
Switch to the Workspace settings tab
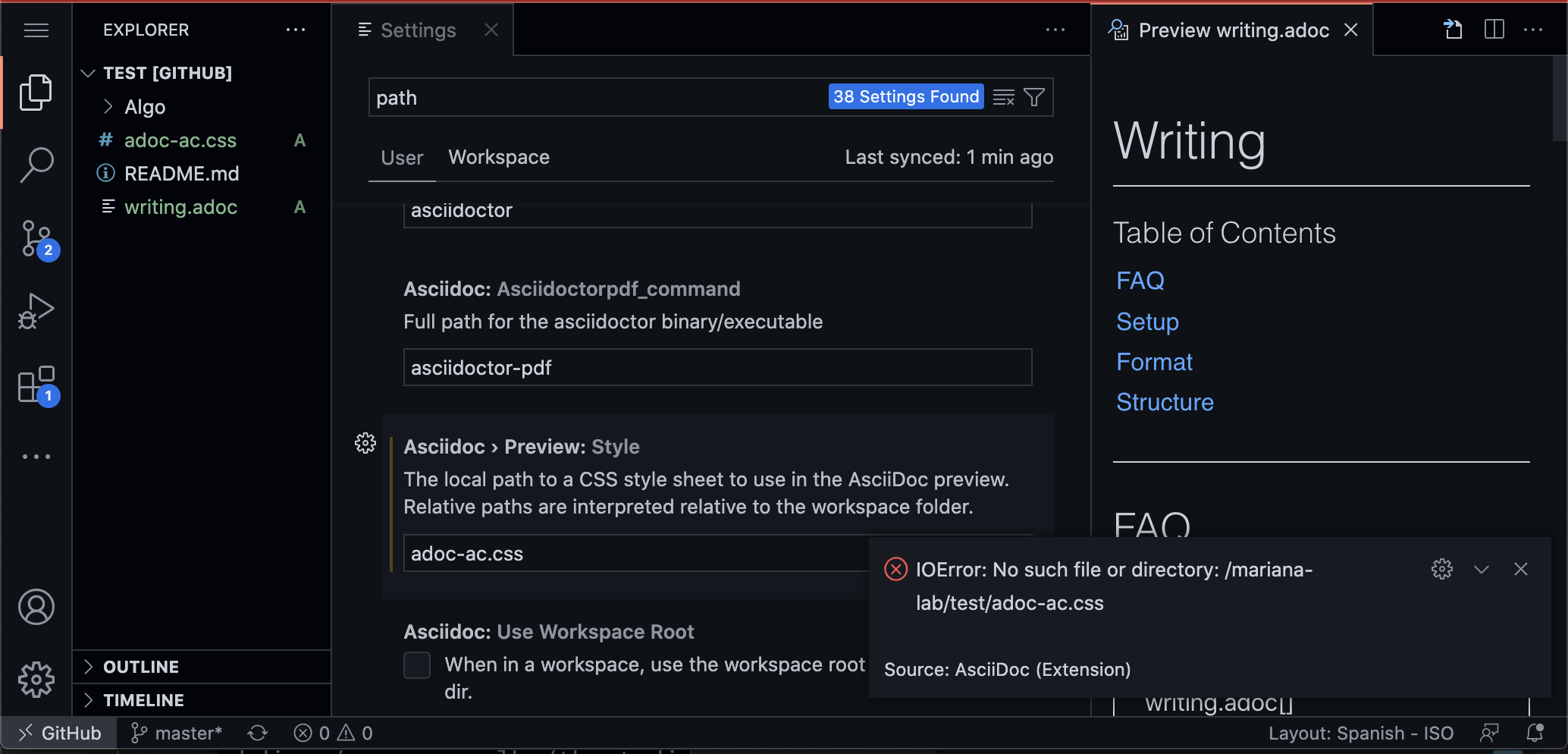(498, 157)
